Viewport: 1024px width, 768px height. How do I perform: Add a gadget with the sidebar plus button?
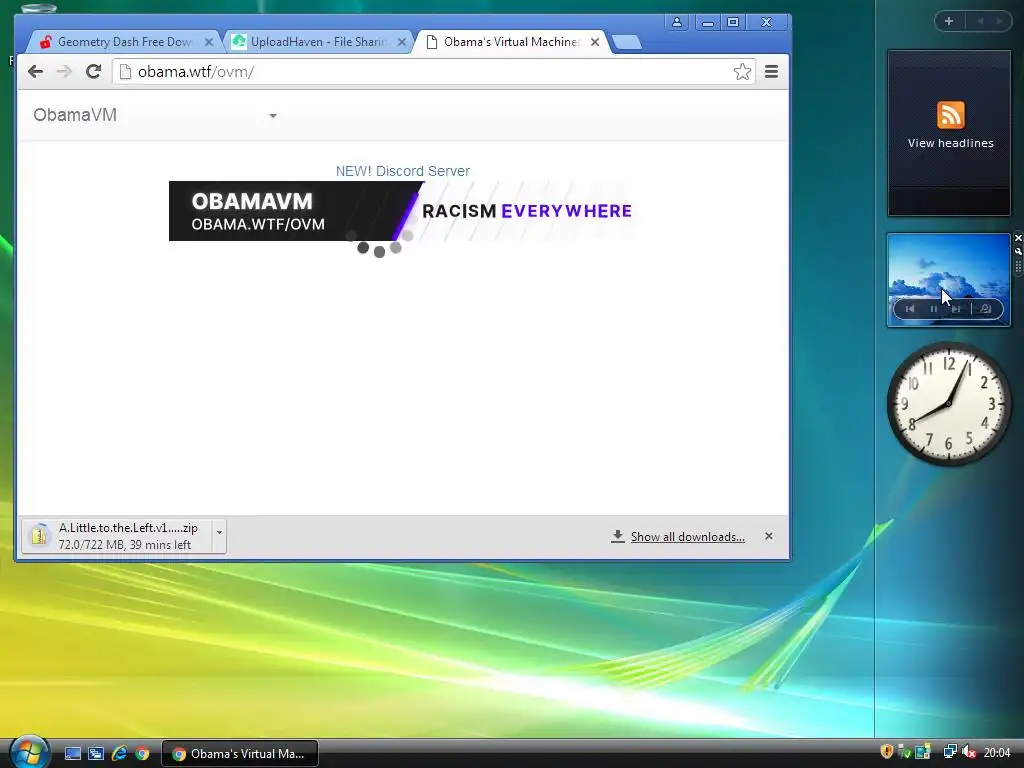[x=949, y=21]
